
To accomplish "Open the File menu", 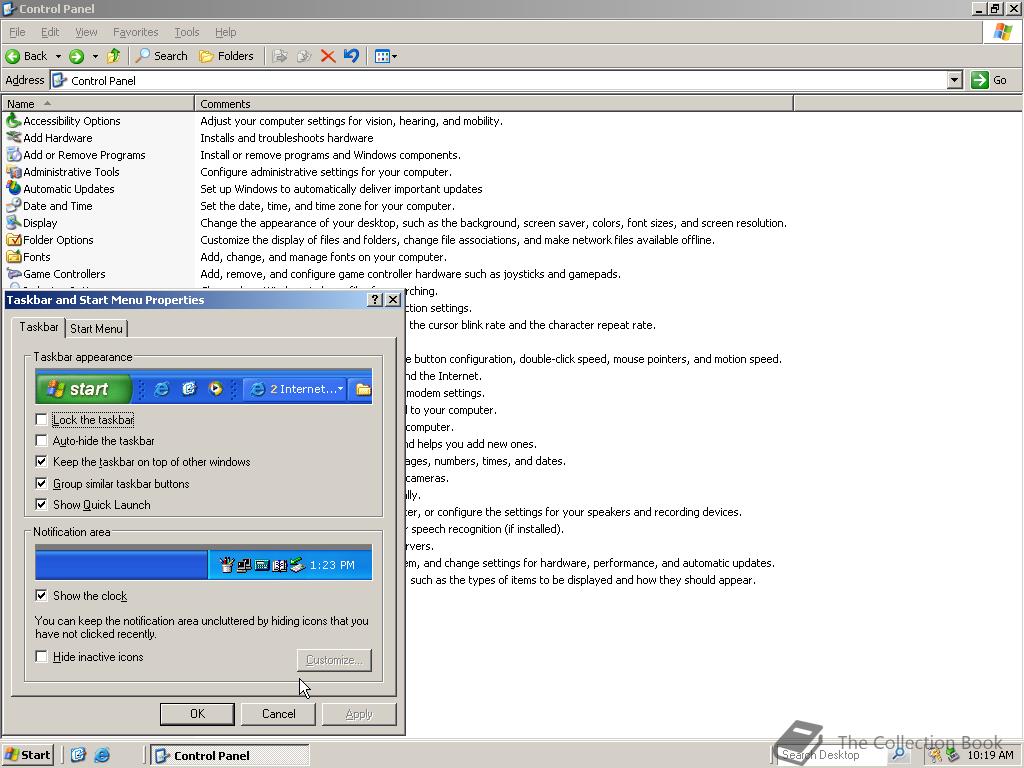I will pos(18,32).
